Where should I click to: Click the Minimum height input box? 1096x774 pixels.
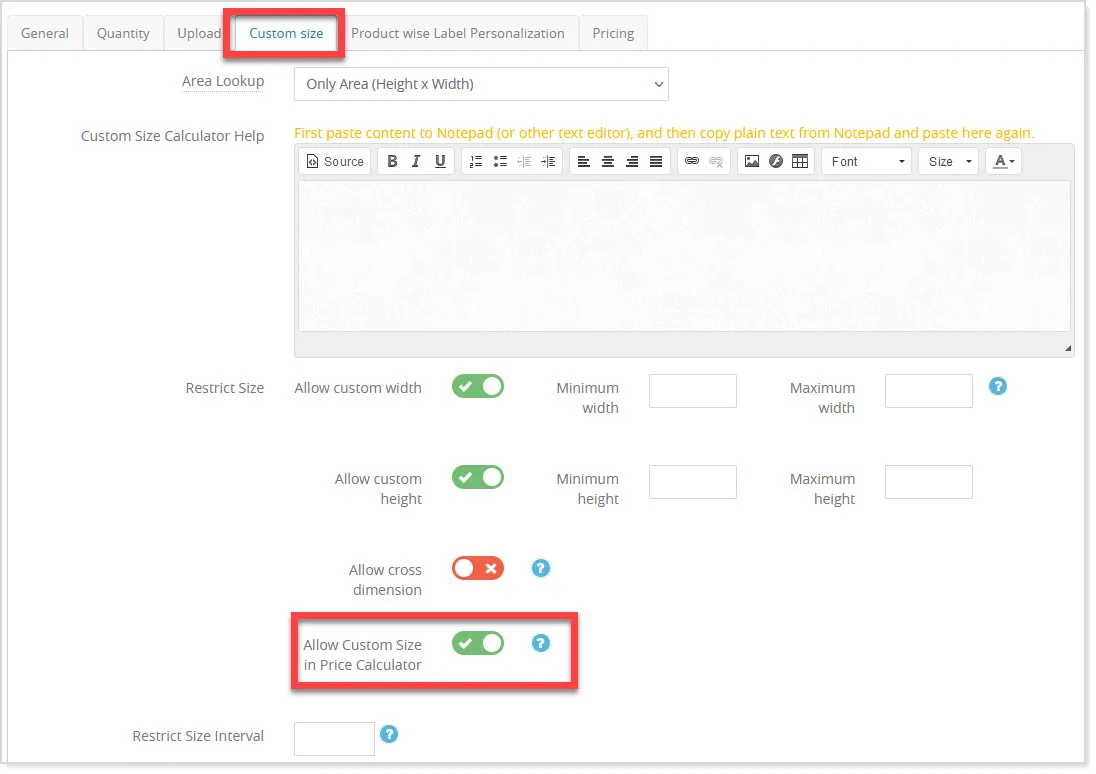[693, 482]
